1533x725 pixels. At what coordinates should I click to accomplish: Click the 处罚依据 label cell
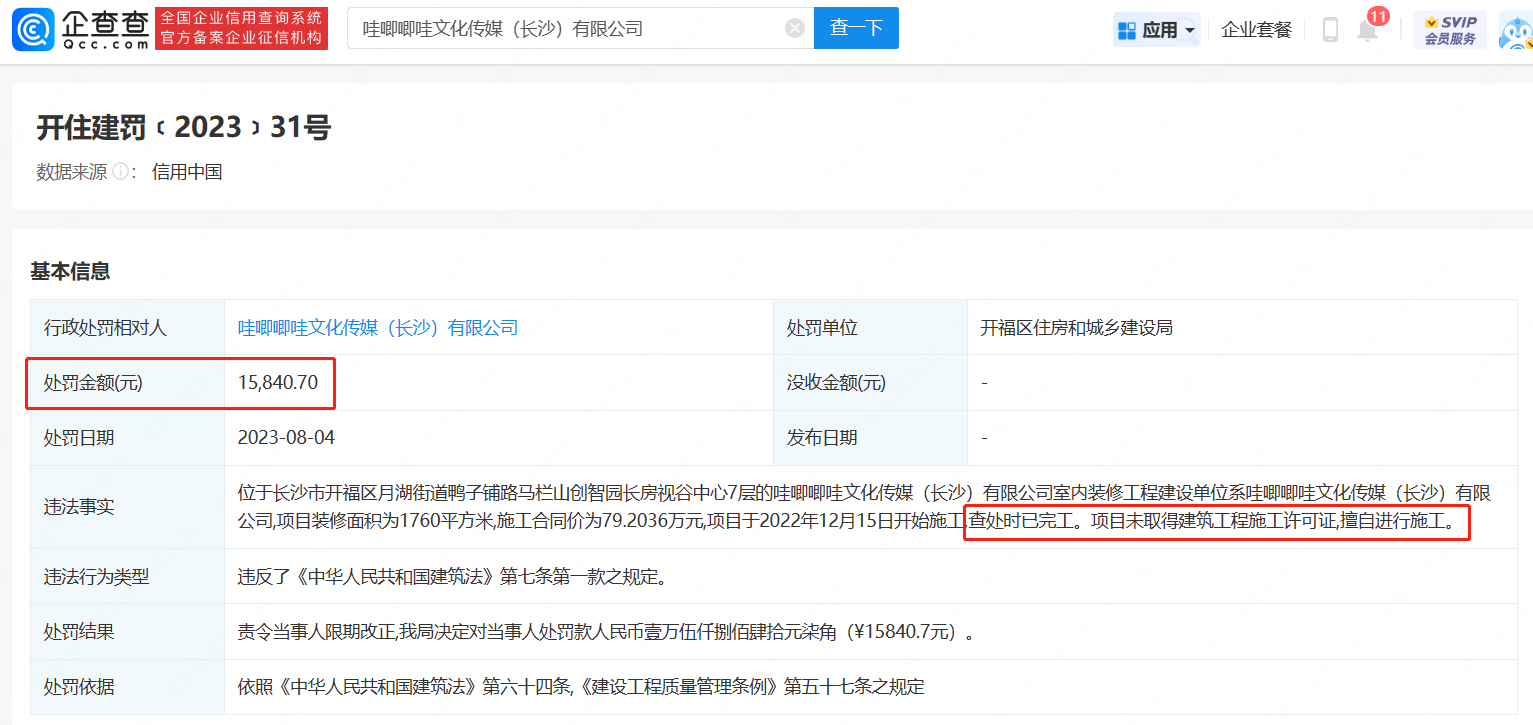pyautogui.click(x=128, y=687)
